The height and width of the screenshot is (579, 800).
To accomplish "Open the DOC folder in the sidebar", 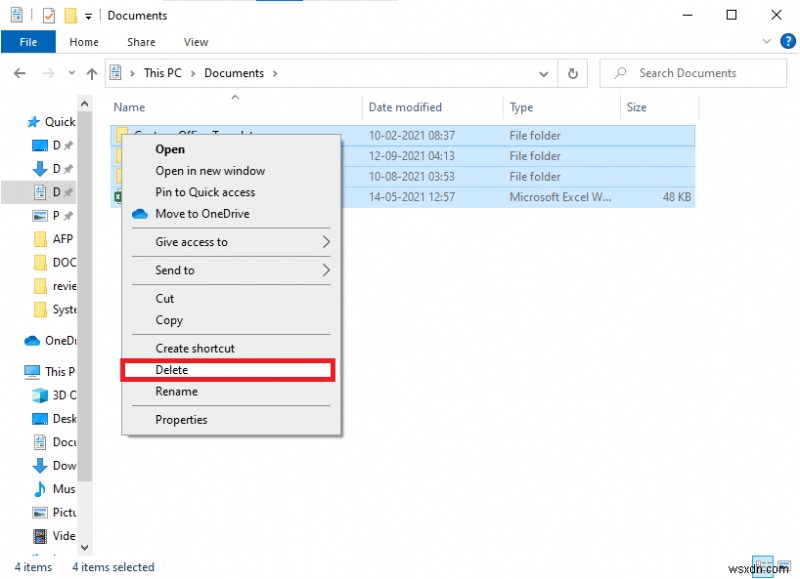I will 55,262.
